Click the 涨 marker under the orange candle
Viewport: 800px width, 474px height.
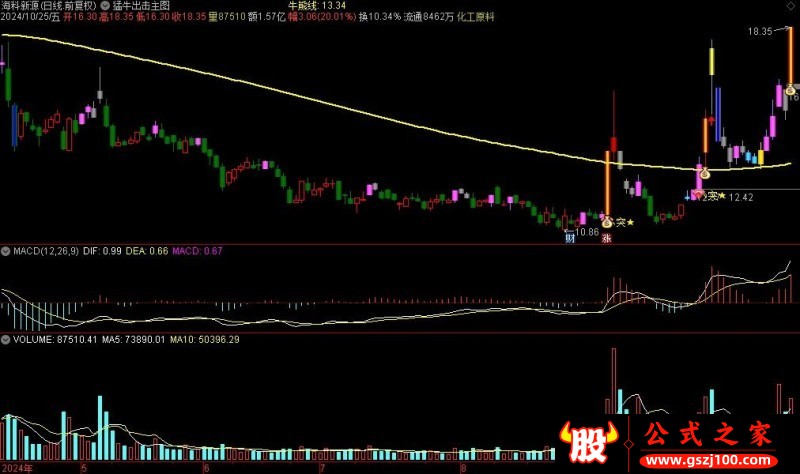pos(606,238)
